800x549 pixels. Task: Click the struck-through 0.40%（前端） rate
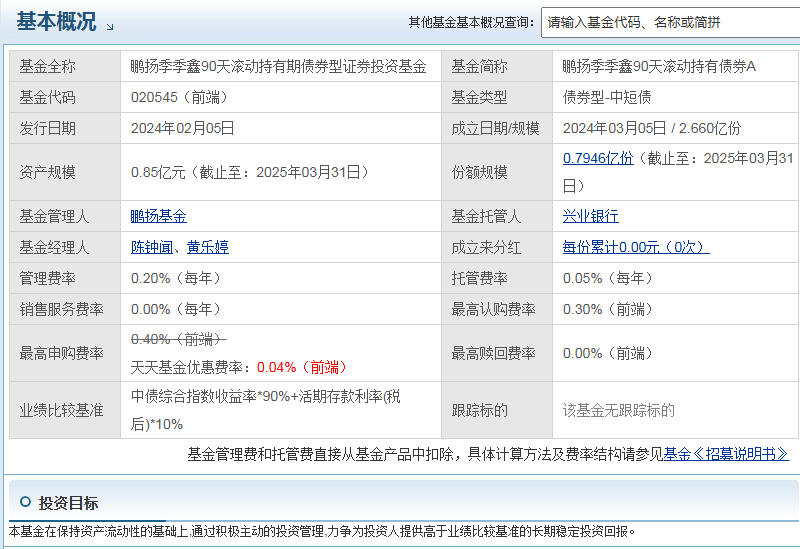pyautogui.click(x=179, y=339)
